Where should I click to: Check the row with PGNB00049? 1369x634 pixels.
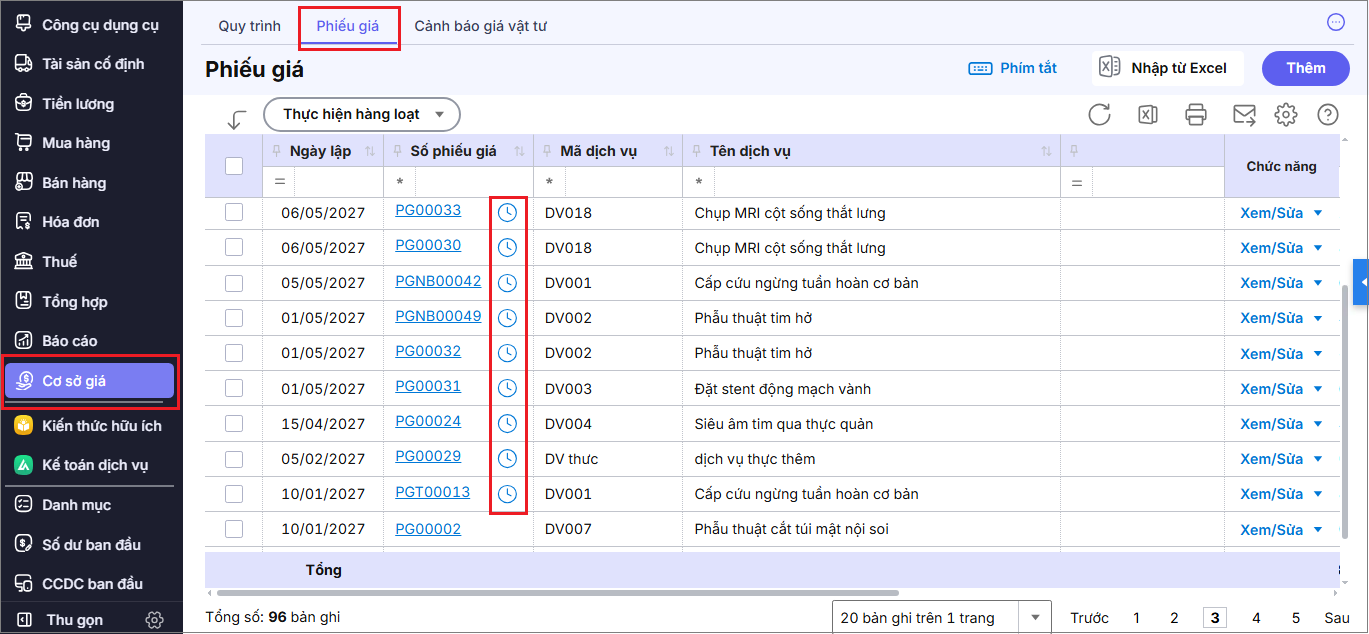click(234, 318)
